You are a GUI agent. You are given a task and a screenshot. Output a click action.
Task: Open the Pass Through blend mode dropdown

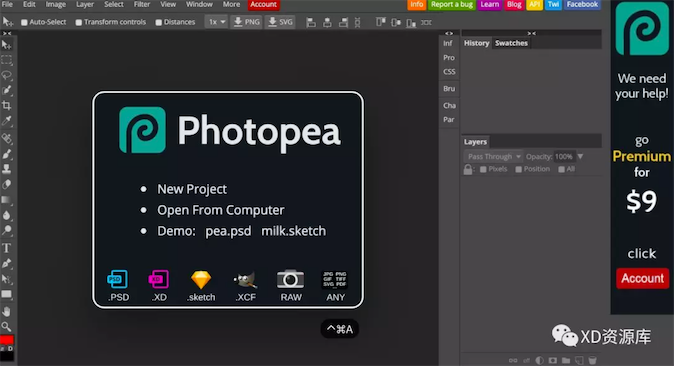493,157
